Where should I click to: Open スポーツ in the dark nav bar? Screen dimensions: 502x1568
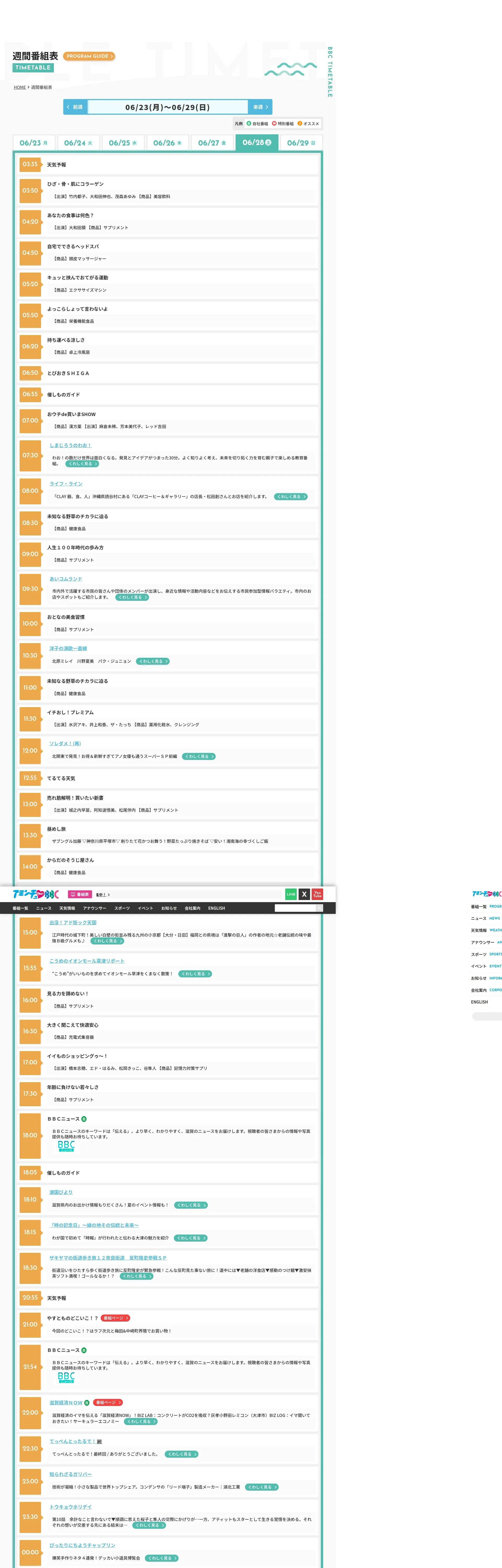coord(122,908)
